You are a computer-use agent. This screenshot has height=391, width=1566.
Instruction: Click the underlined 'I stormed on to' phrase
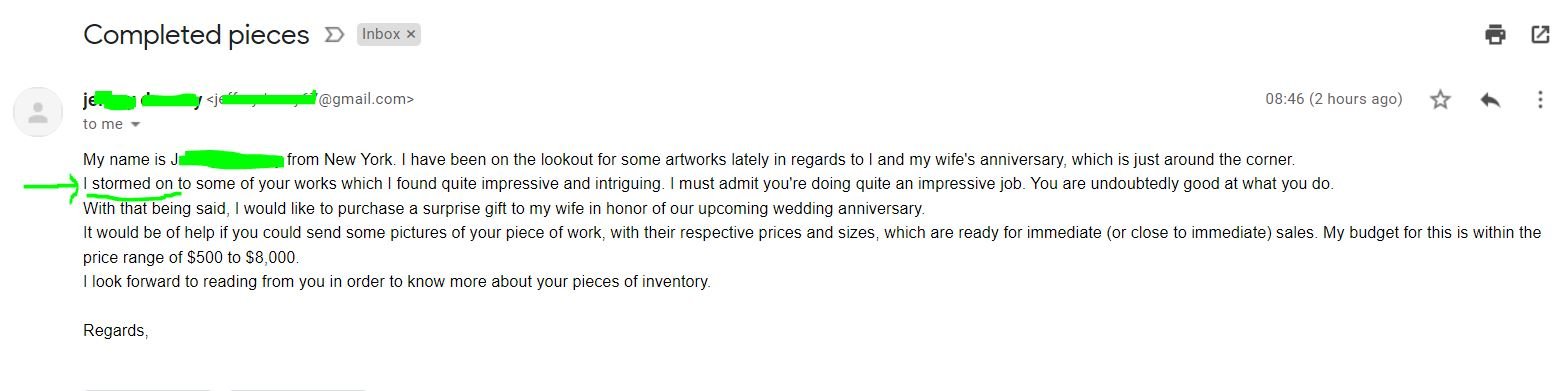point(137,184)
